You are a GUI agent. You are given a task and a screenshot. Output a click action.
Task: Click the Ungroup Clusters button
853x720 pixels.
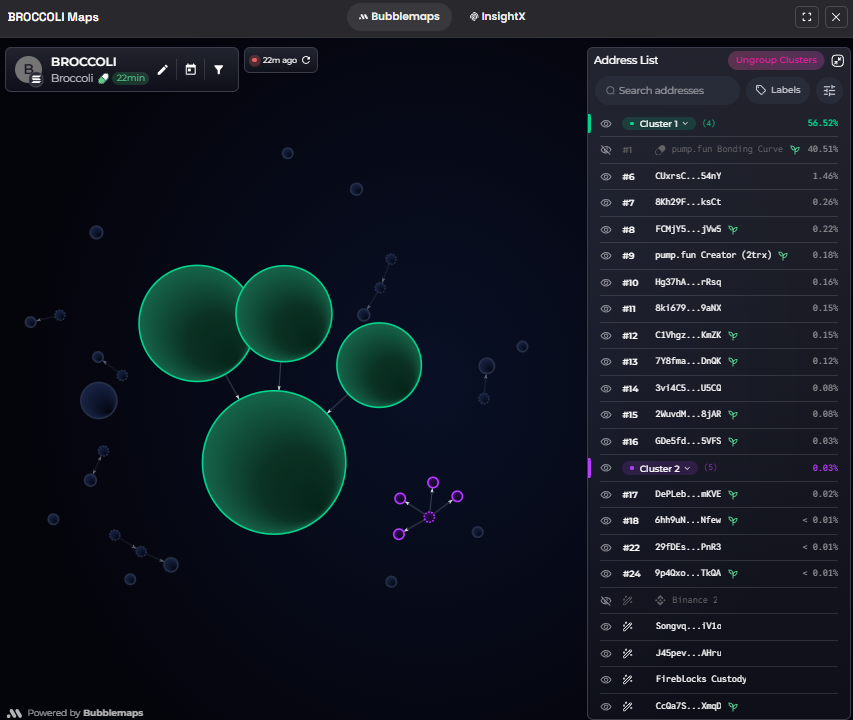point(776,60)
